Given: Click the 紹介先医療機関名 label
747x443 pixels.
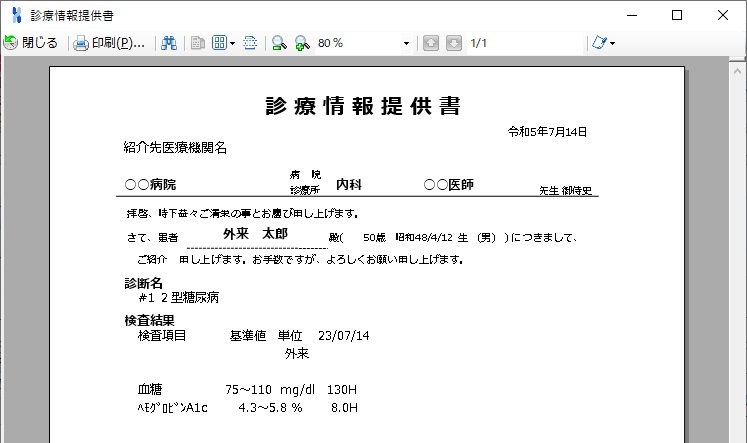Looking at the screenshot, I should pyautogui.click(x=175, y=148).
